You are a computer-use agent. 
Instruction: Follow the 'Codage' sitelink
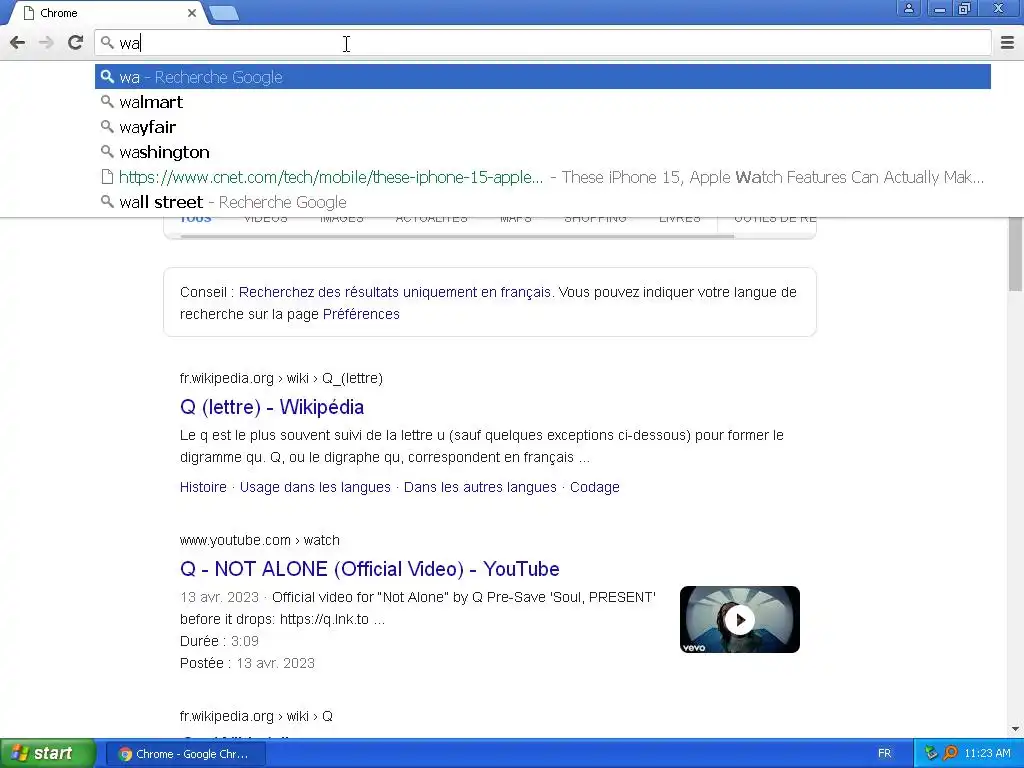594,487
